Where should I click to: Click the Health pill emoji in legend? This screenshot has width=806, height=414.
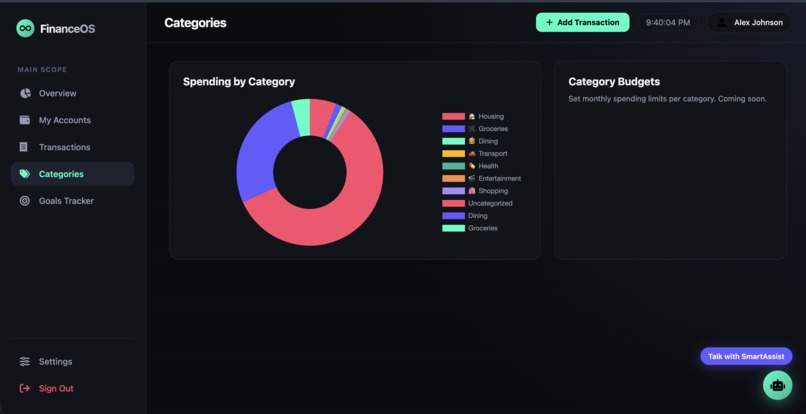(x=471, y=166)
